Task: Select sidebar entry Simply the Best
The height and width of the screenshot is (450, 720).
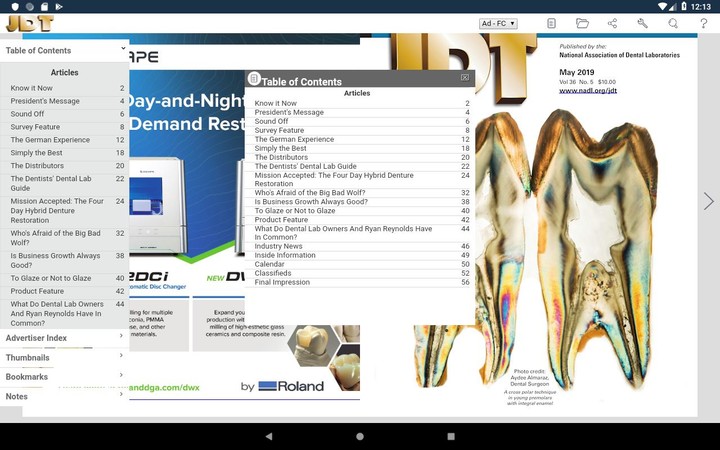Action: (67, 153)
